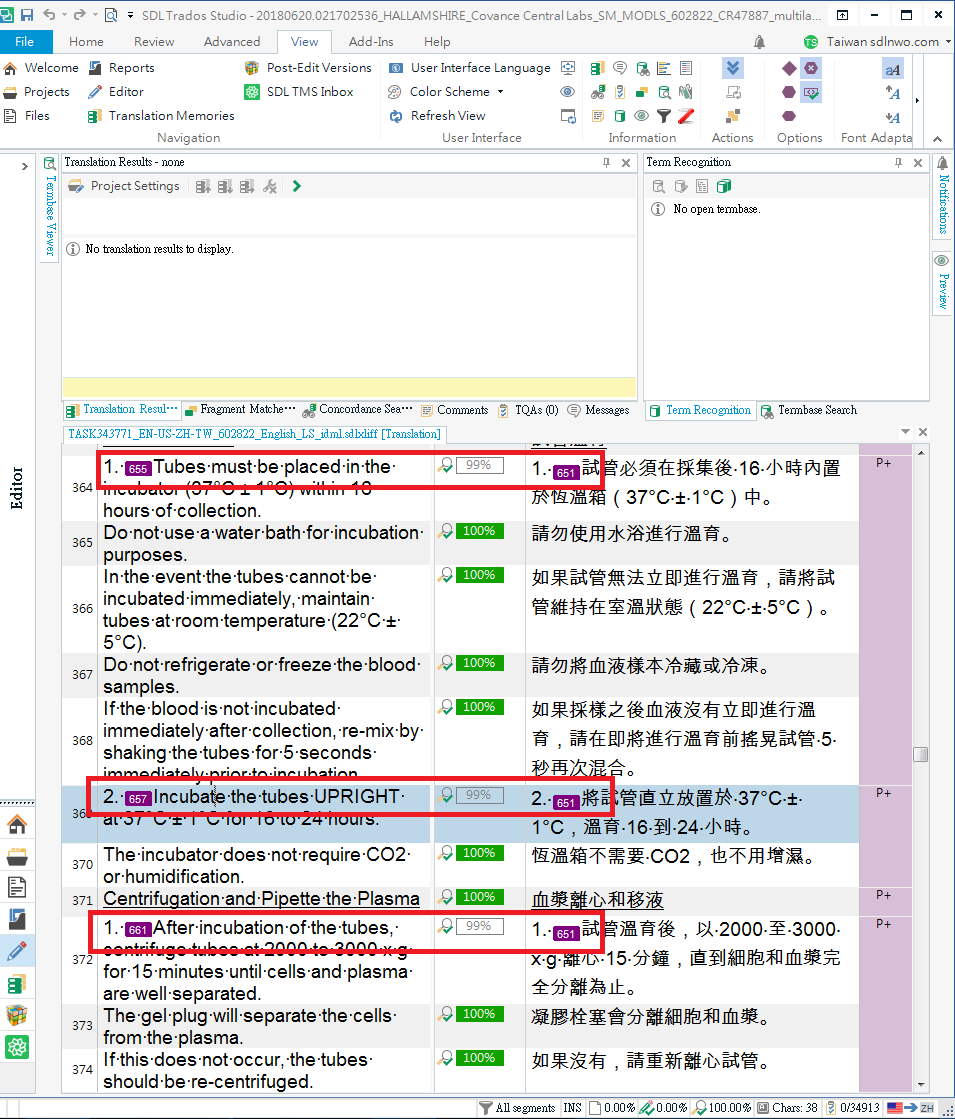Click the Display Filter funnel icon

click(664, 116)
